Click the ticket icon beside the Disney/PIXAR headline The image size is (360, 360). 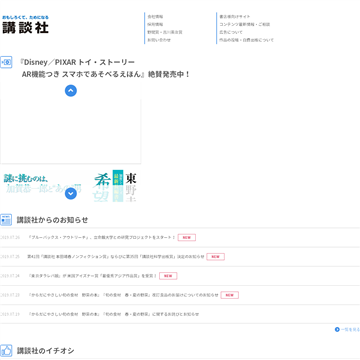(x=6, y=62)
